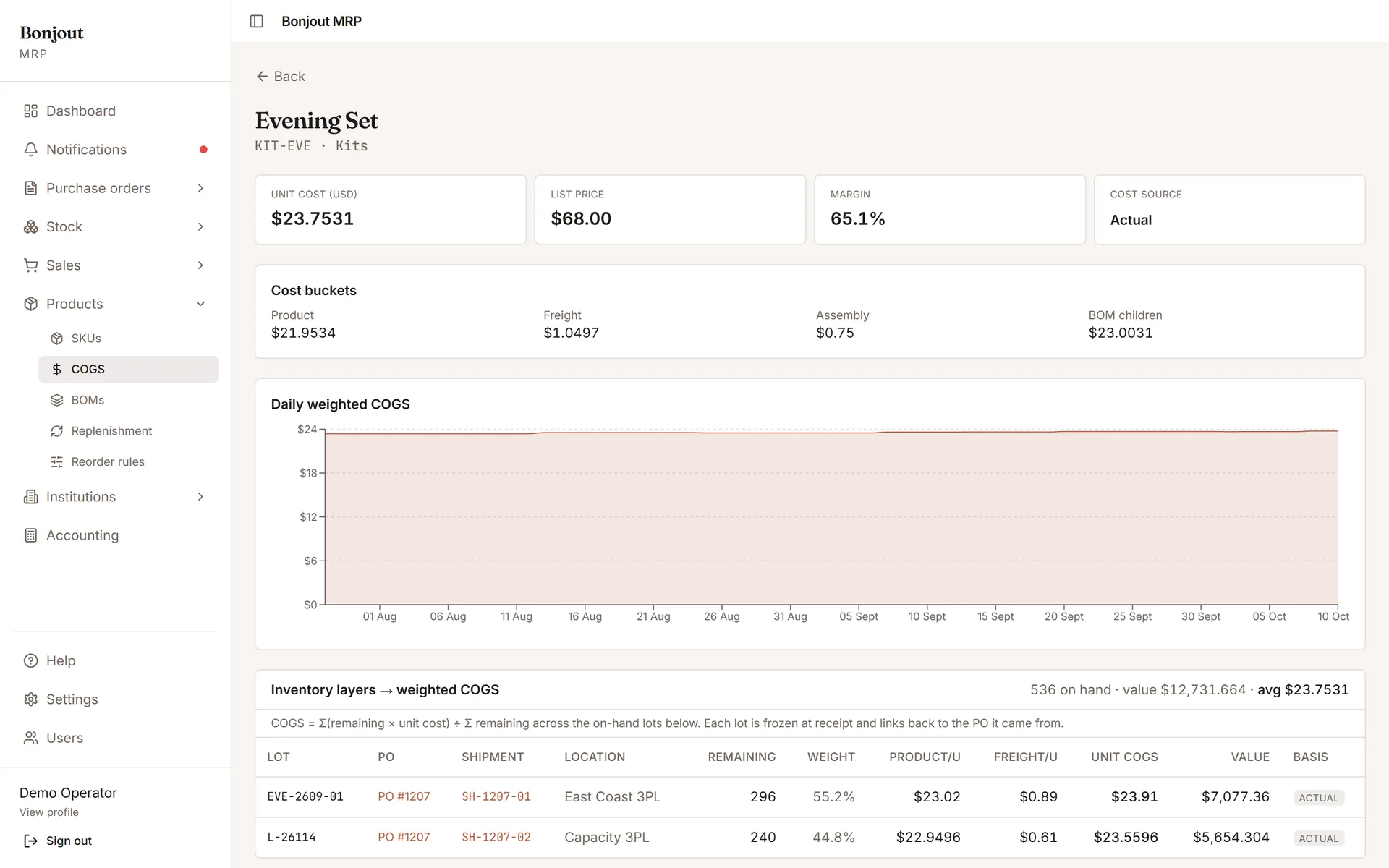Click the Reorder rules sliders icon
This screenshot has width=1389, height=868.
[x=57, y=461]
